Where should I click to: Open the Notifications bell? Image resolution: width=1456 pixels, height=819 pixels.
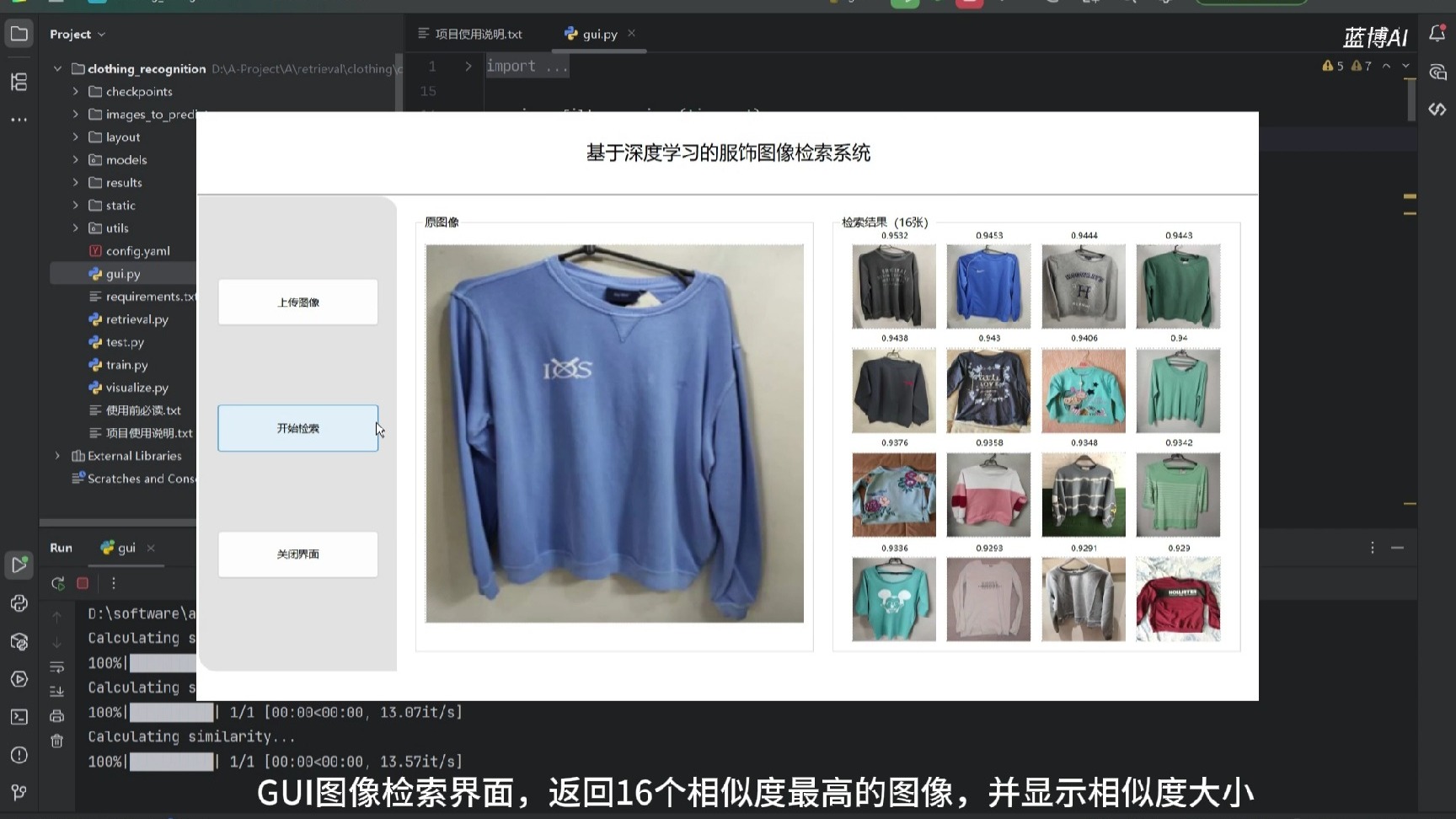point(1437,34)
